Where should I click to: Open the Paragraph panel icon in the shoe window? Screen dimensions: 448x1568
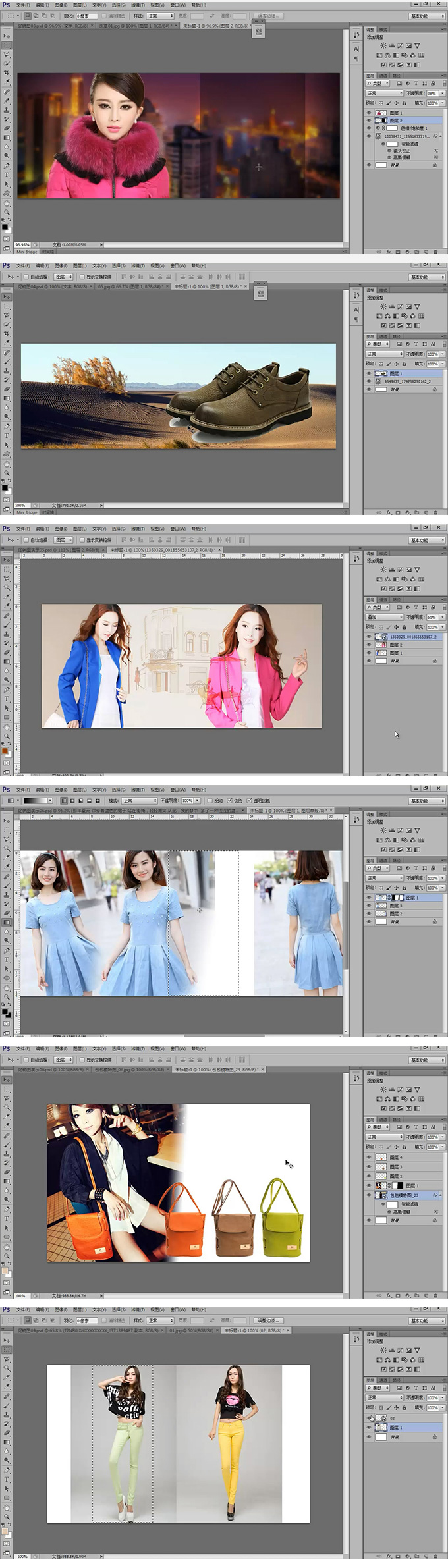click(x=356, y=319)
